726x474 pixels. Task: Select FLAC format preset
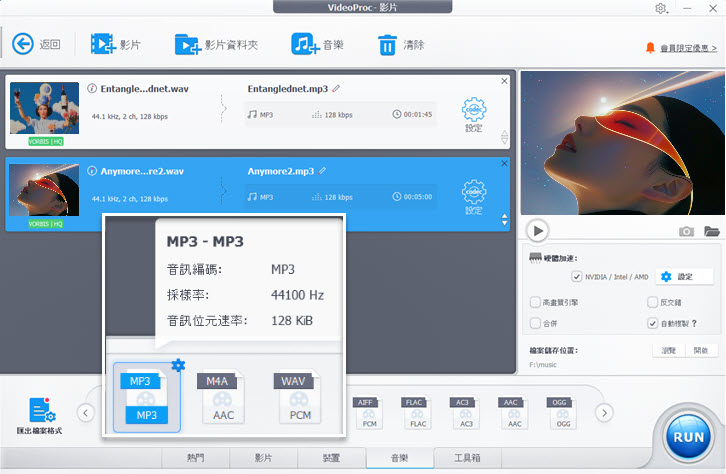[417, 413]
